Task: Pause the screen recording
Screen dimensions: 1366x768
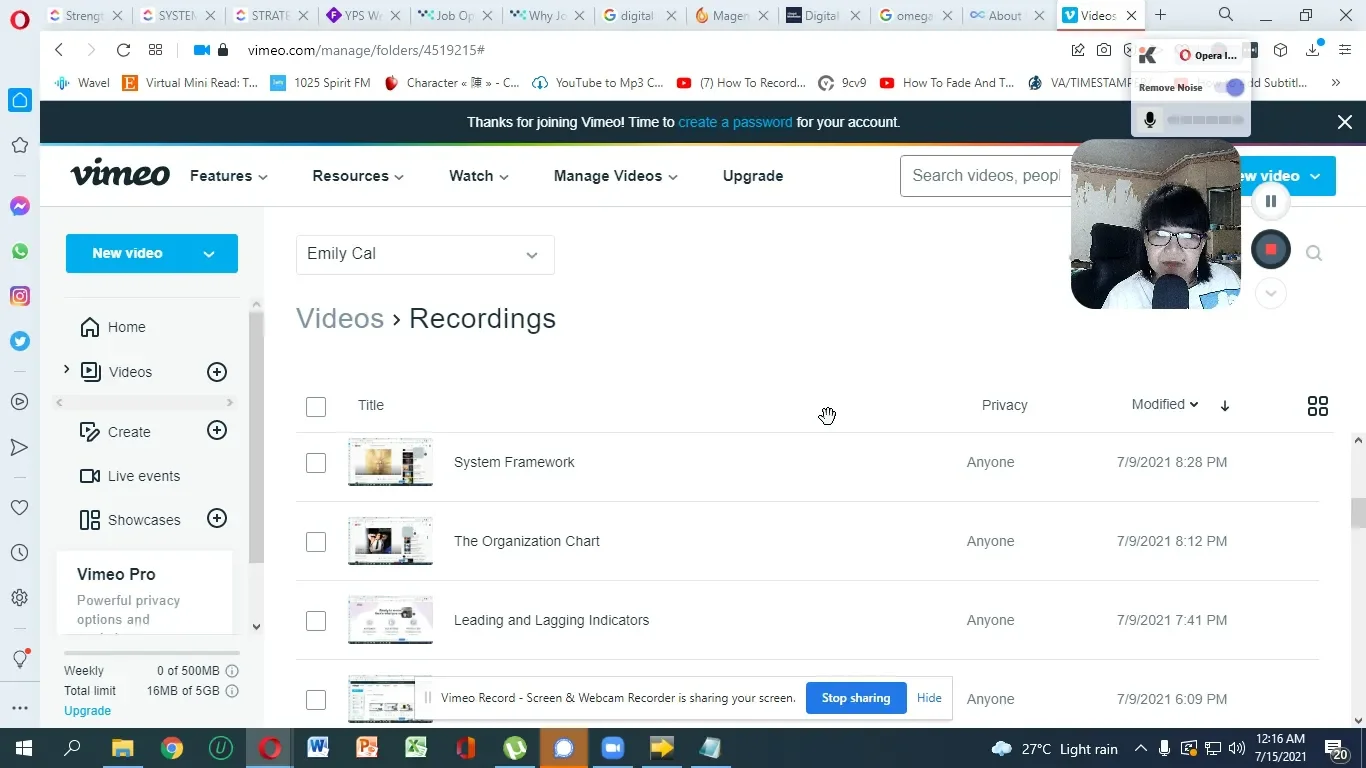Action: tap(1271, 201)
